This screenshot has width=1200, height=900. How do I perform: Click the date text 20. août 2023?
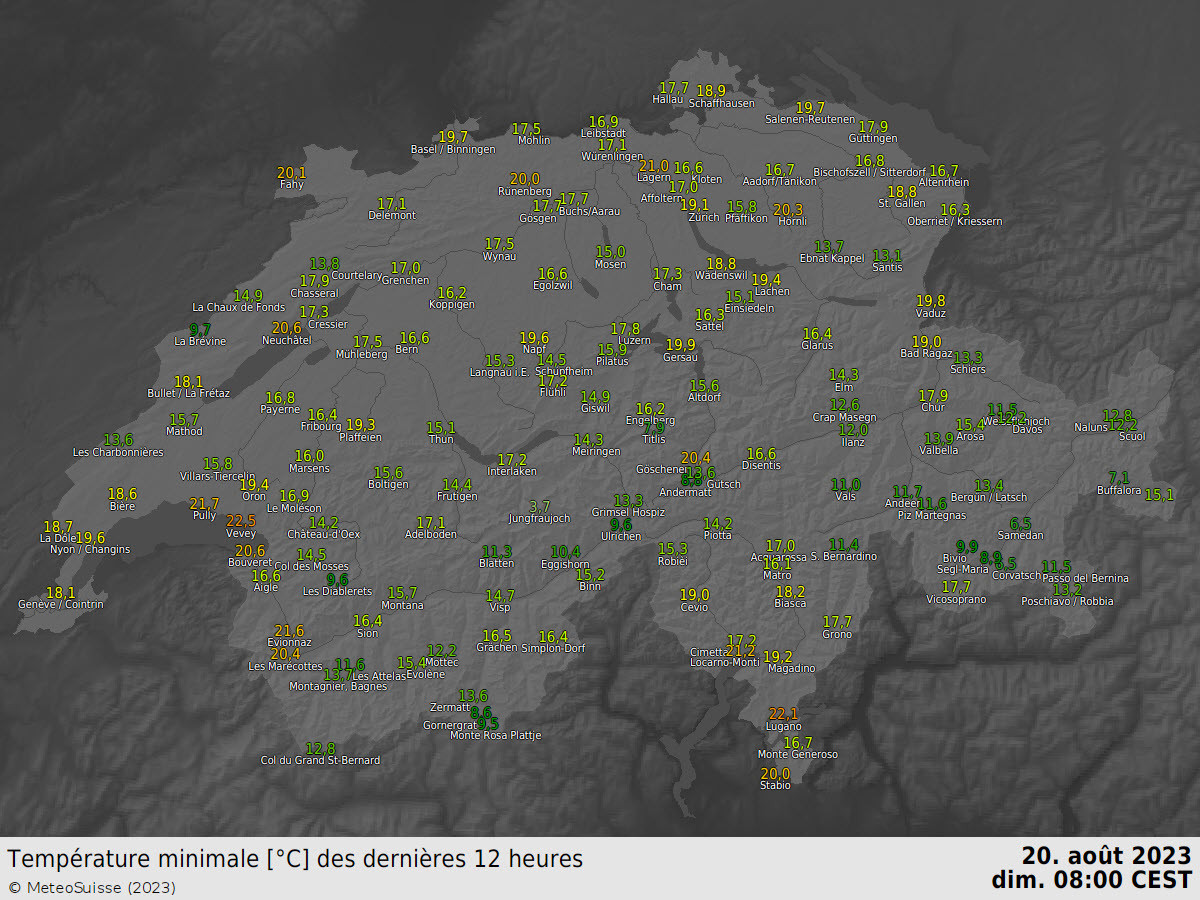click(1106, 856)
